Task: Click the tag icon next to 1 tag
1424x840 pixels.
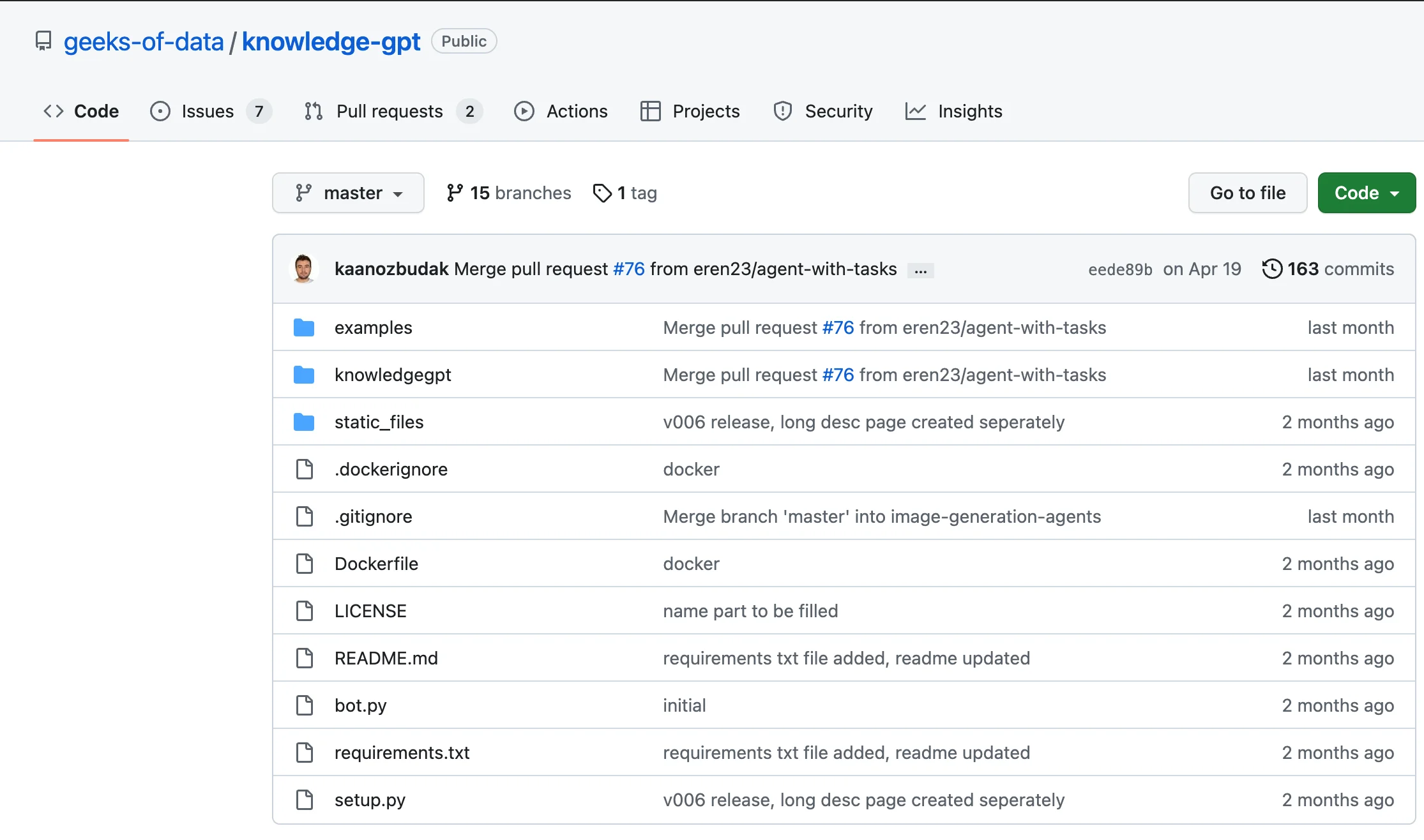Action: (x=602, y=193)
